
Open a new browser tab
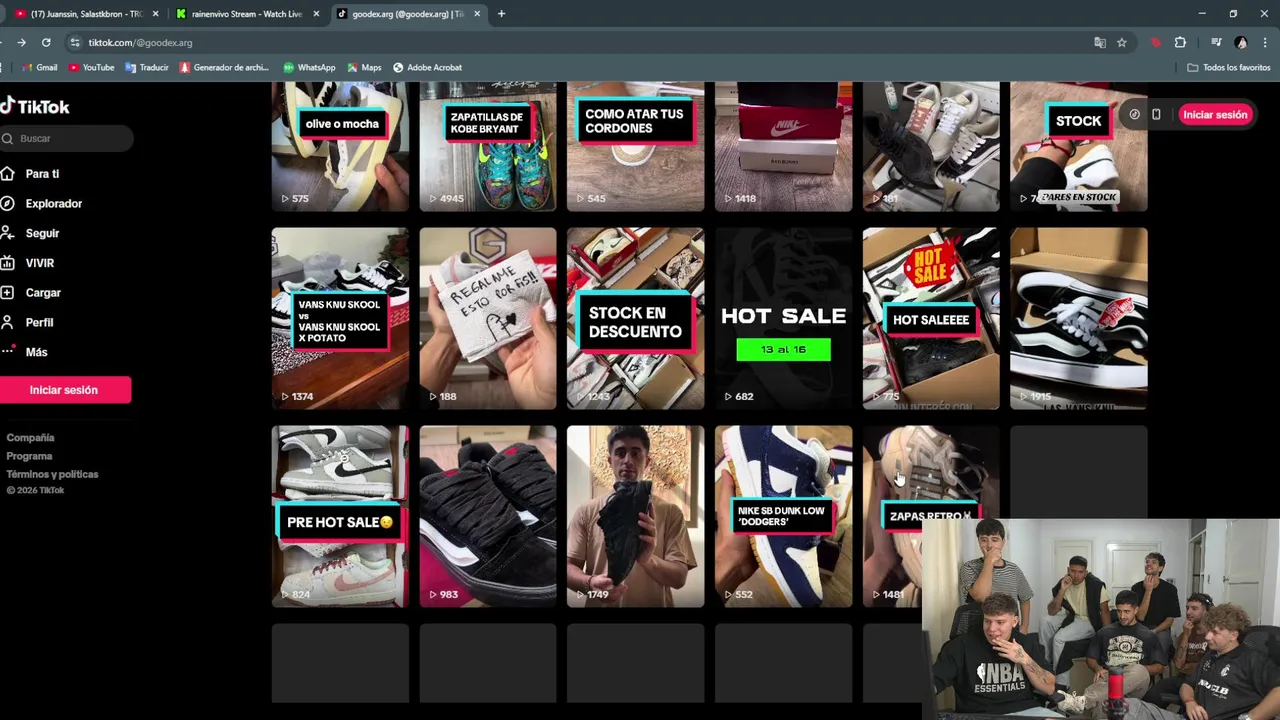tap(501, 14)
